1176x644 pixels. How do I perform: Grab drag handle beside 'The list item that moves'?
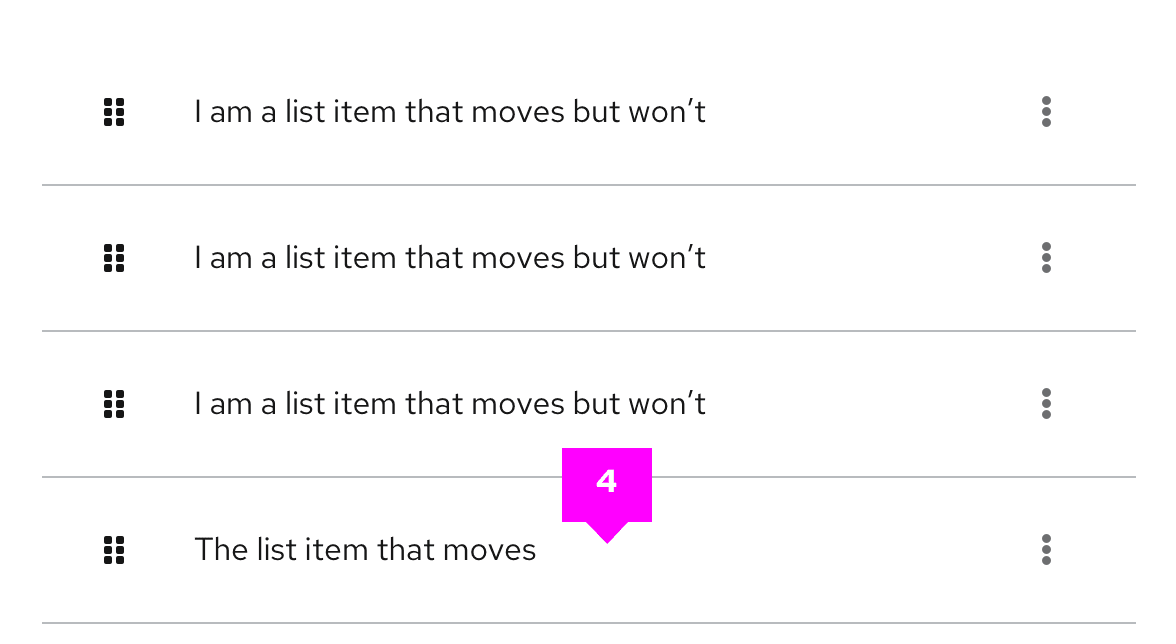(x=114, y=550)
